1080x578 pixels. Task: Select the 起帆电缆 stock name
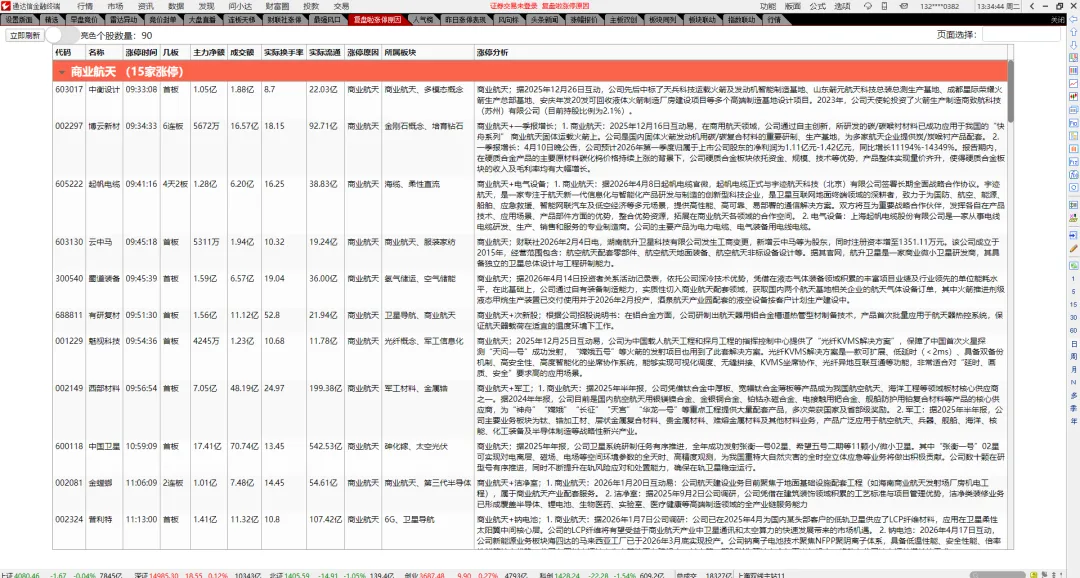(104, 184)
